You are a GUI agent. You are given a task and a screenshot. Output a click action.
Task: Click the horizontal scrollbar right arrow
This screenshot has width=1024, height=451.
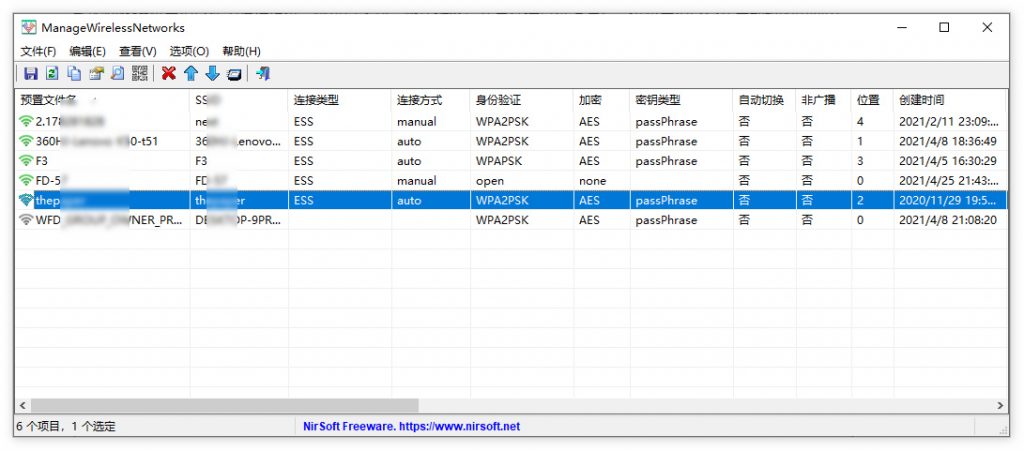point(1001,405)
